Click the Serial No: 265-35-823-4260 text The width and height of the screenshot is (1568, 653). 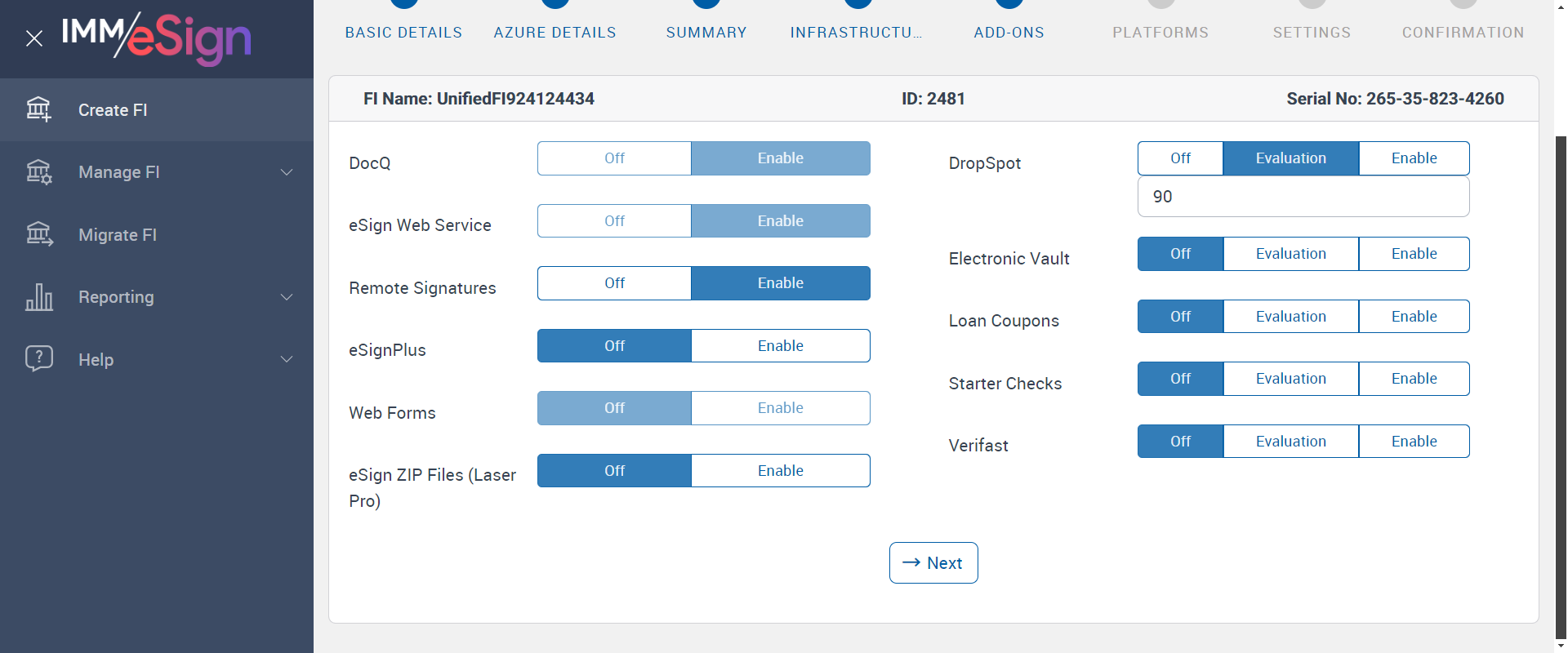(1396, 99)
